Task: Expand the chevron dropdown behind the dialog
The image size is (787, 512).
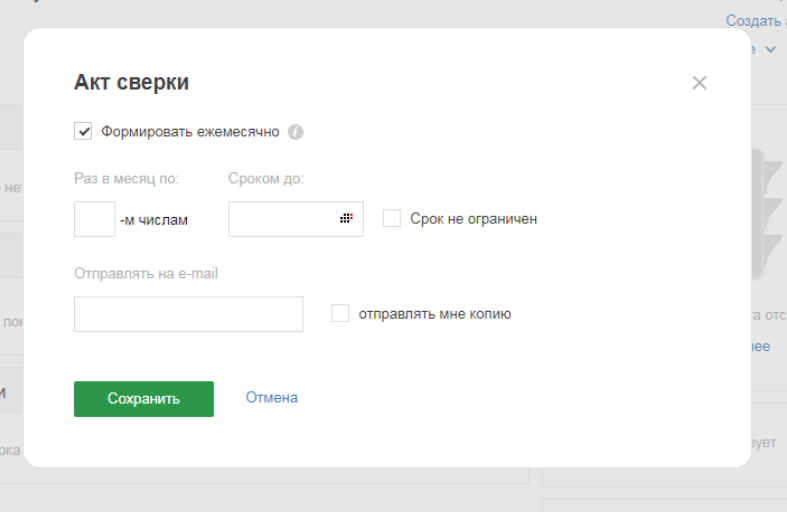Action: (770, 49)
